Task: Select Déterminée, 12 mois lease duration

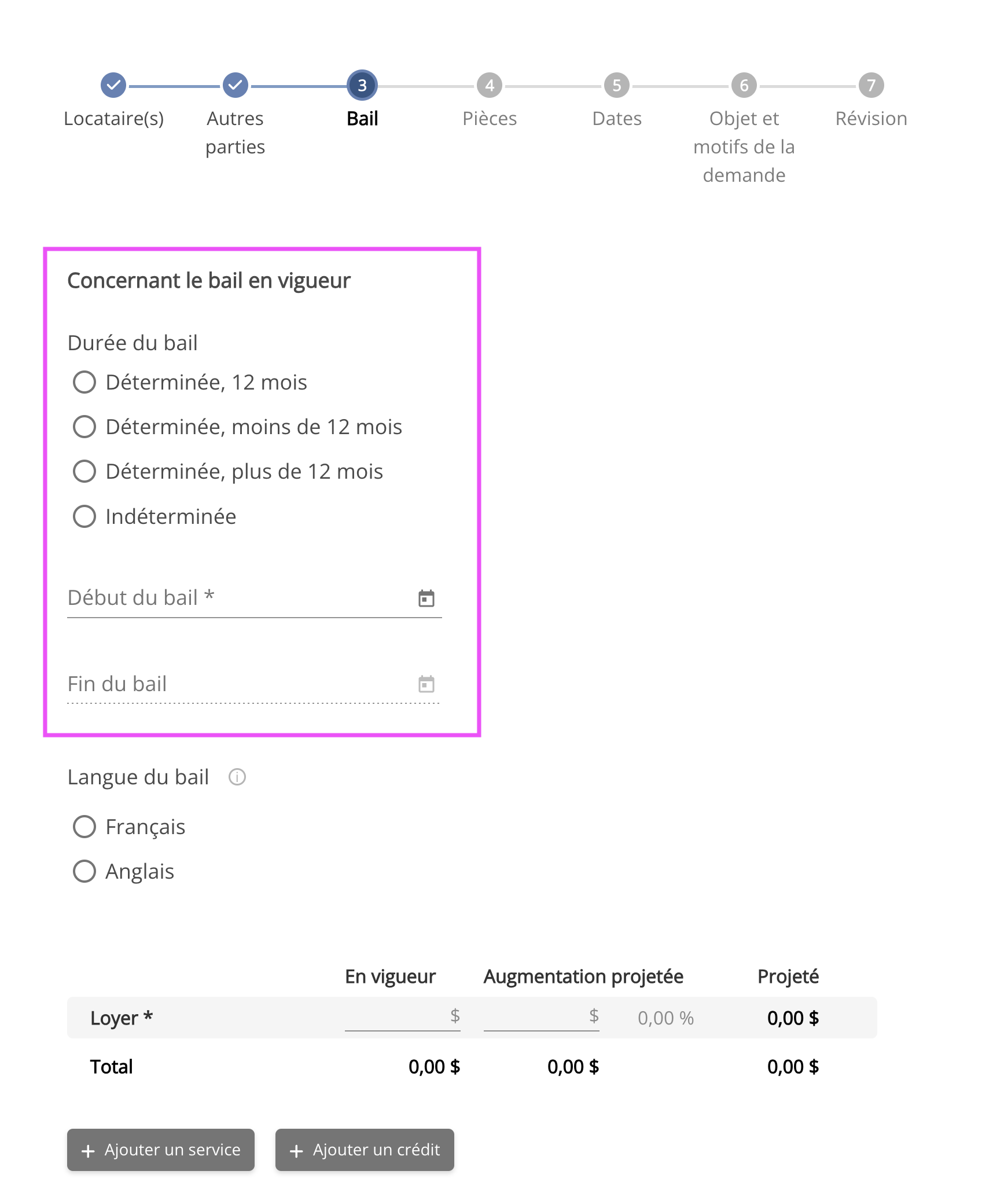Action: coord(84,382)
